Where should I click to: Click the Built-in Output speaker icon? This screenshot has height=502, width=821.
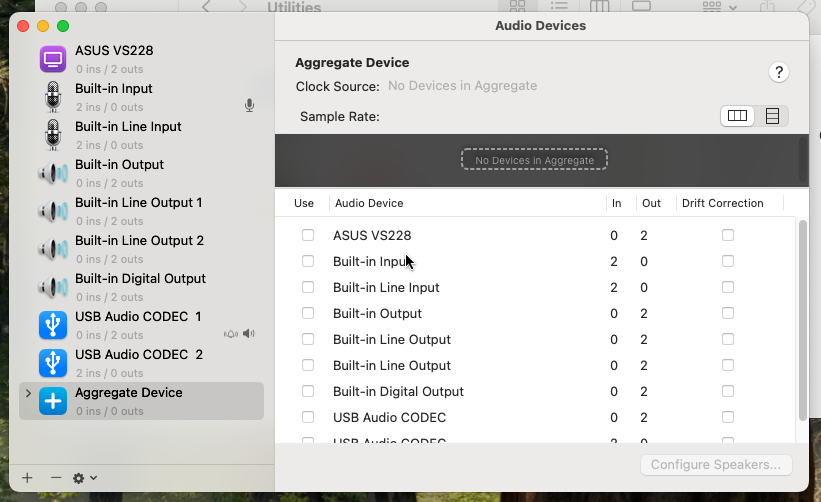pos(53,173)
